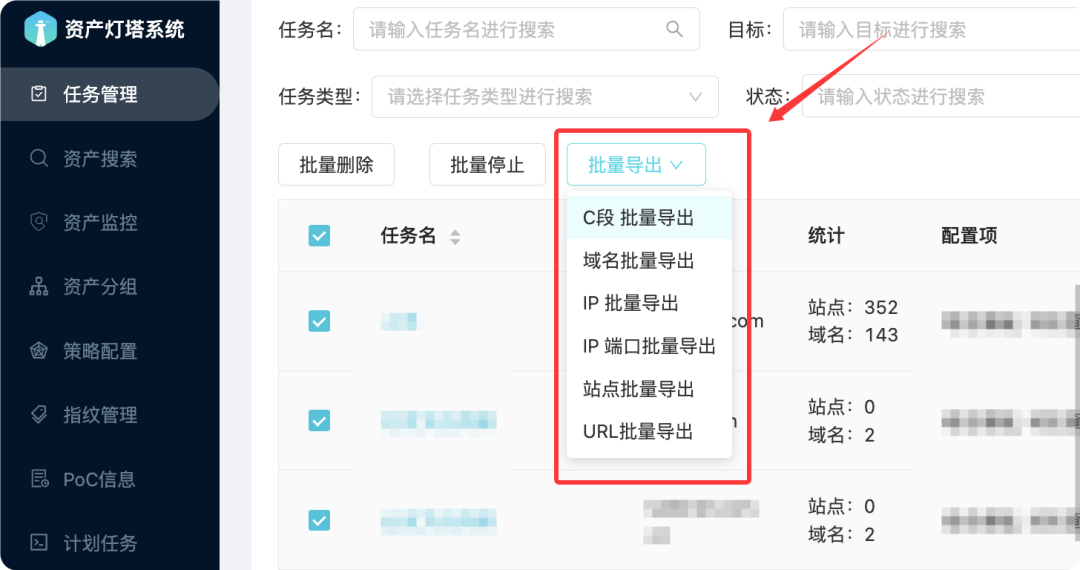
Task: Click the 任务类型 dropdown chevron arrow
Action: pyautogui.click(x=696, y=96)
